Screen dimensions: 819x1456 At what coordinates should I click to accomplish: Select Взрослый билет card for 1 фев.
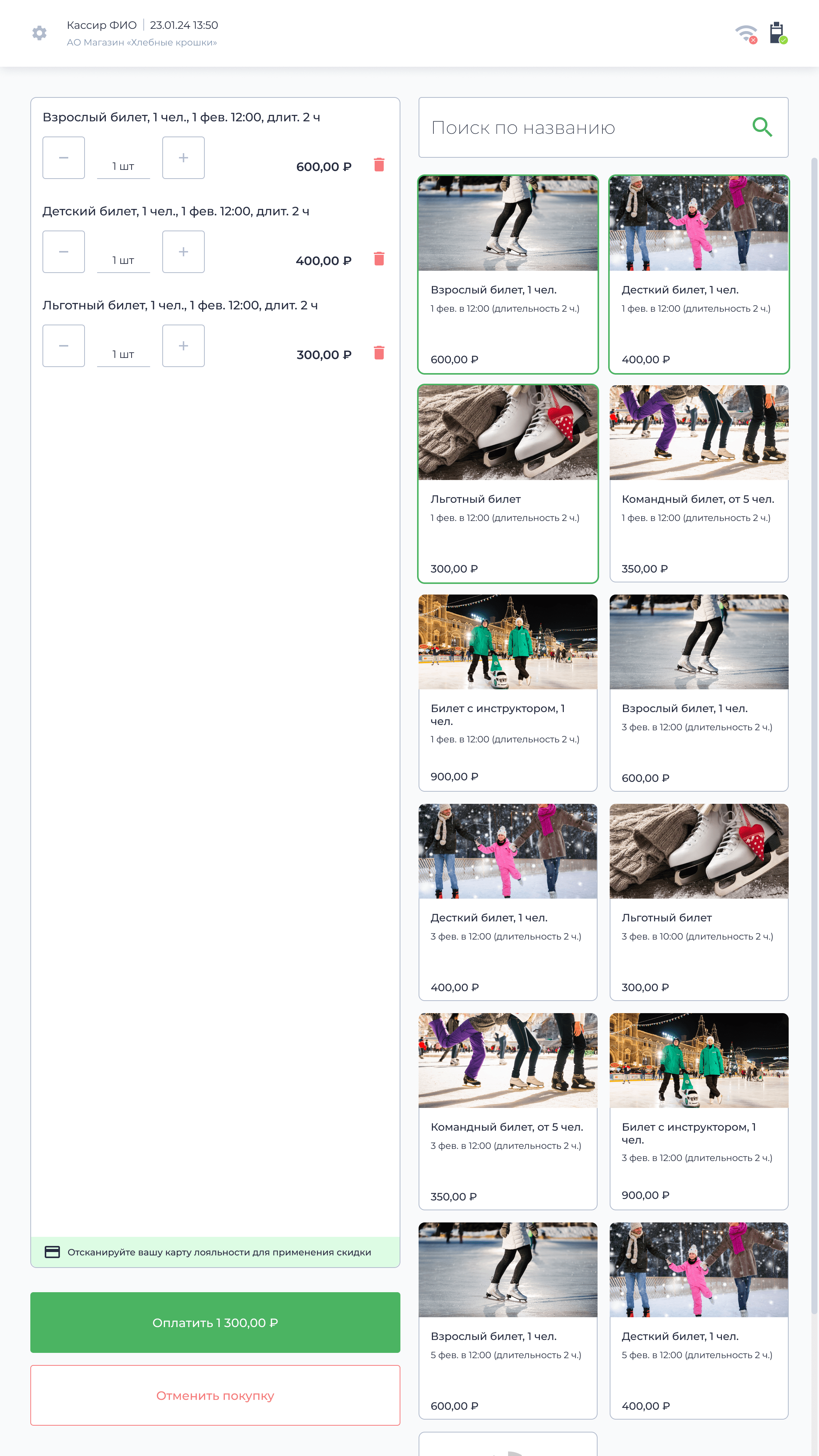508,275
